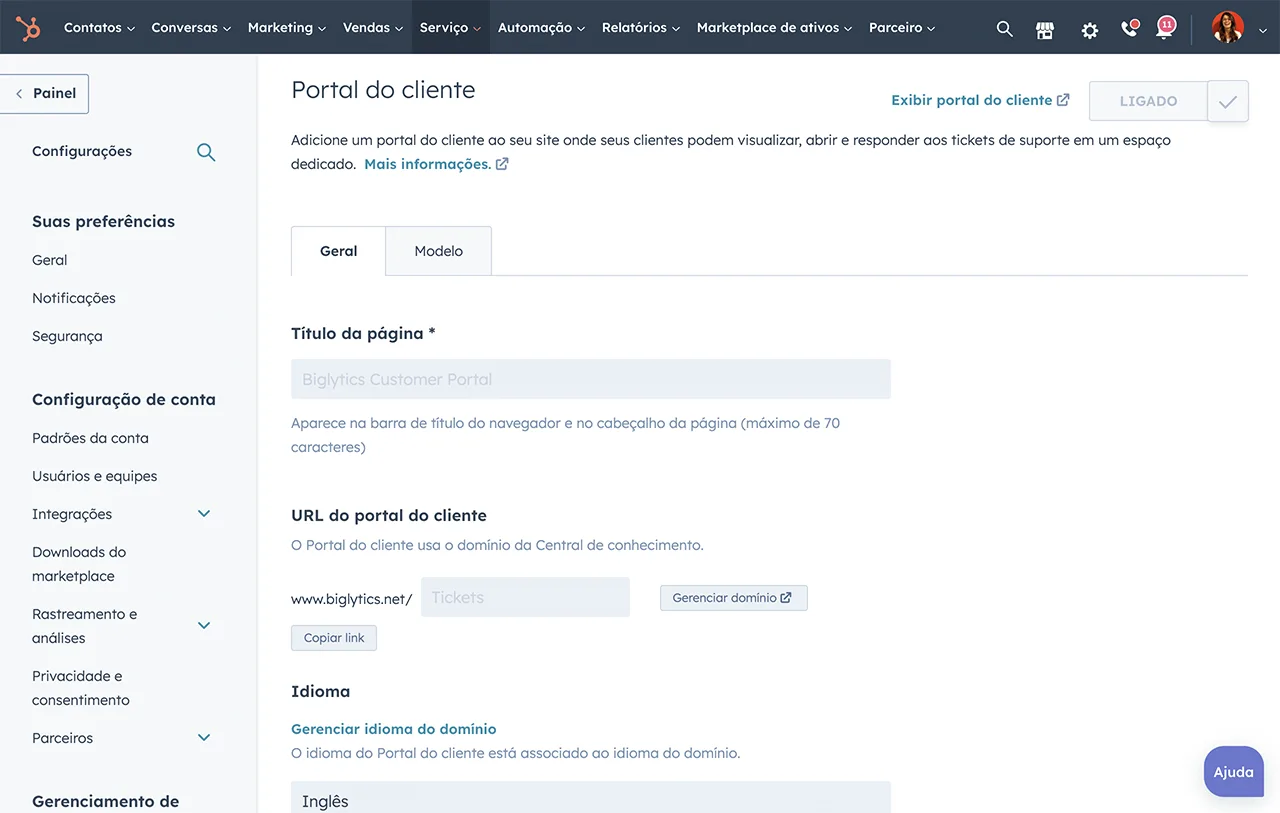The image size is (1280, 813).
Task: Click the Gerenciar domínio button
Action: tap(733, 598)
